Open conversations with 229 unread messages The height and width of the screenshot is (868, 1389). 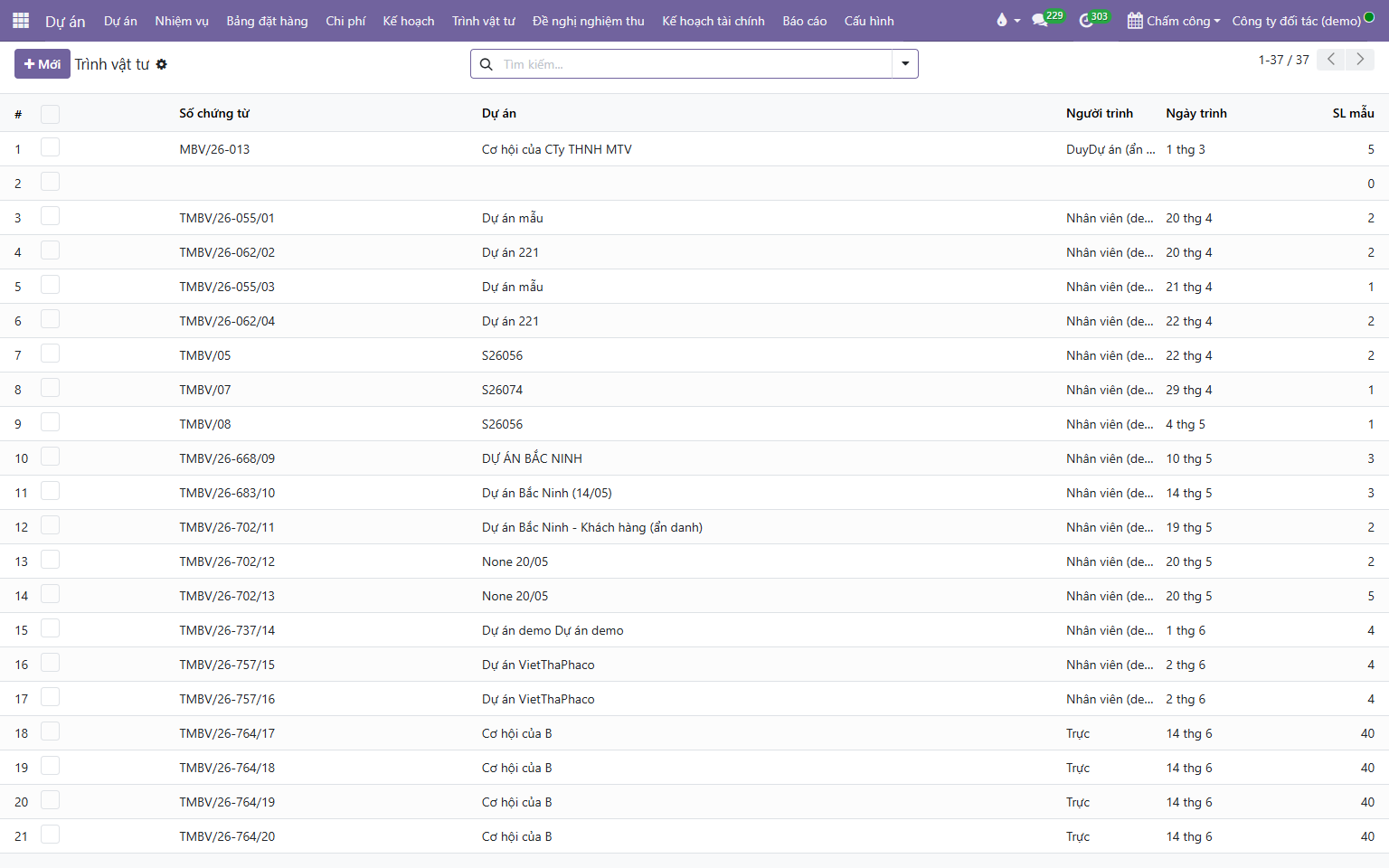click(x=1048, y=20)
